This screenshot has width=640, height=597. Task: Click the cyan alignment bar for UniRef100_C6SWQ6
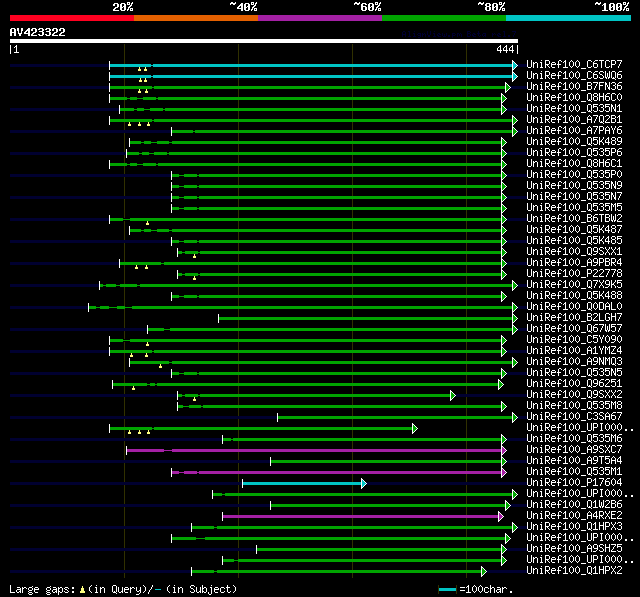coord(311,76)
